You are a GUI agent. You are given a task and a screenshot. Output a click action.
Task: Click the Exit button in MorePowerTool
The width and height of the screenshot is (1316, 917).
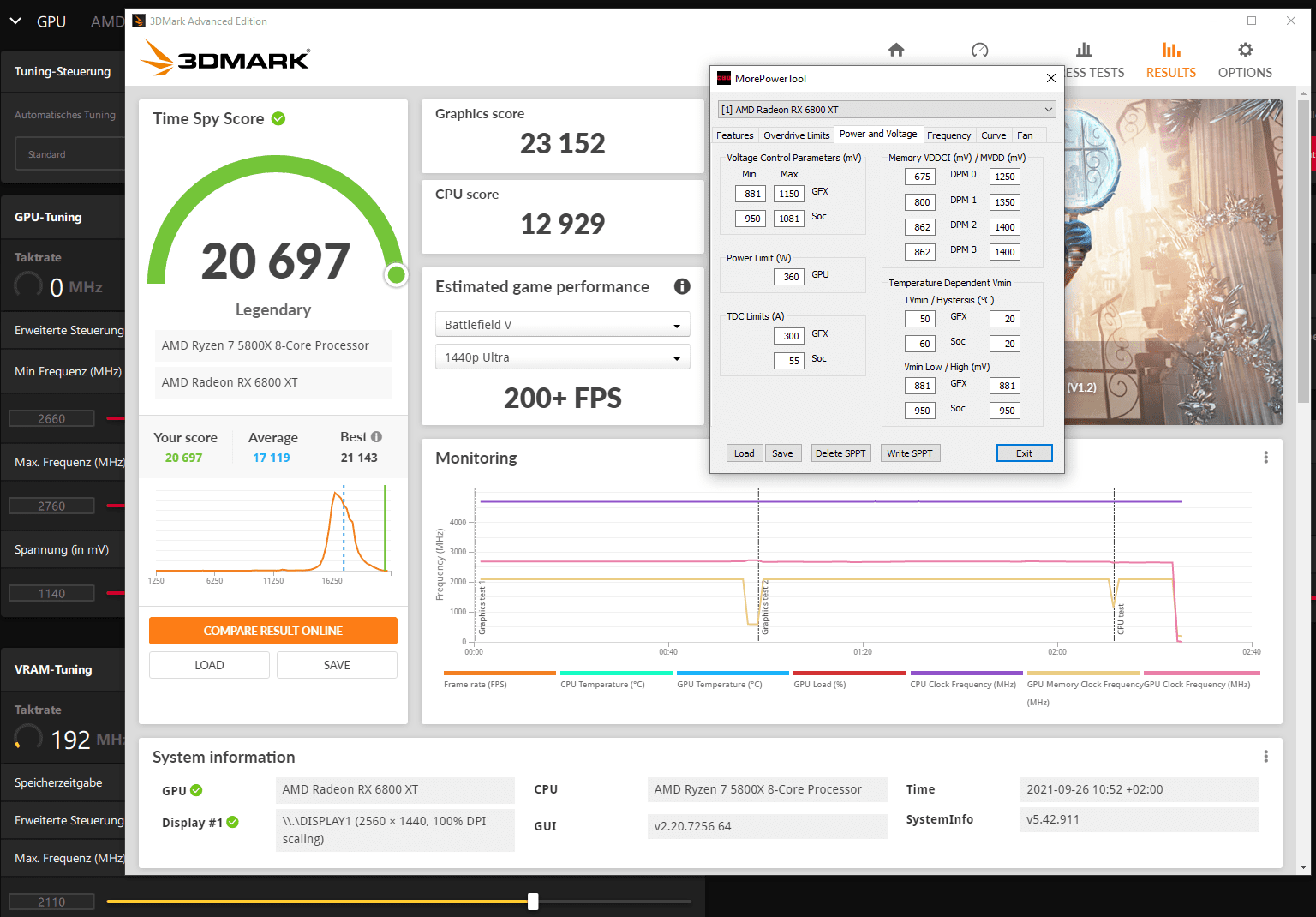(1024, 453)
